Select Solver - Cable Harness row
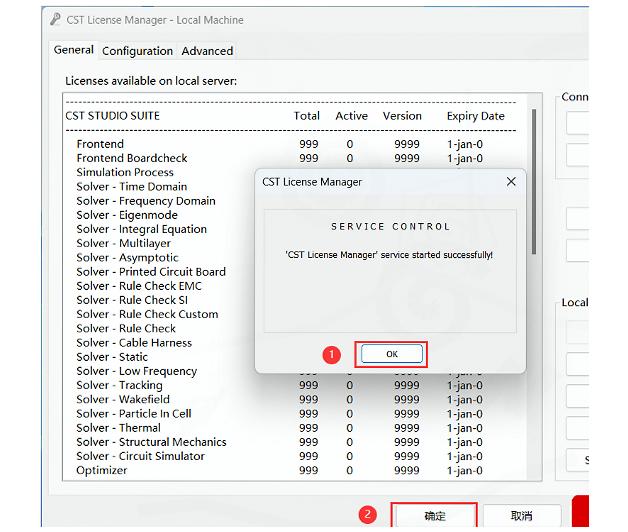 point(134,343)
